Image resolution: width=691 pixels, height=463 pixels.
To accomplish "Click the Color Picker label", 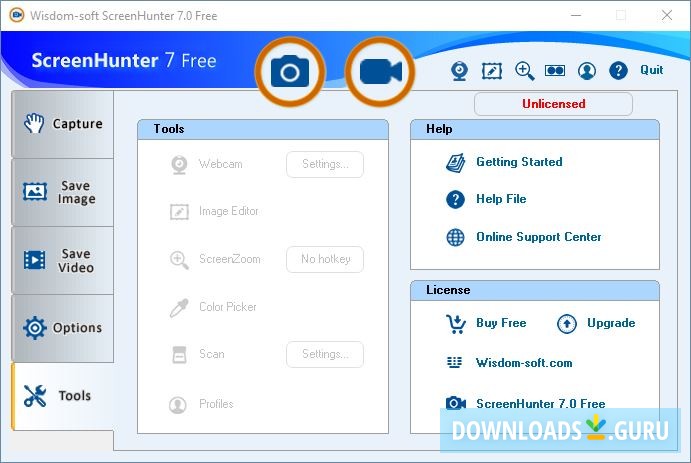I will pos(228,307).
